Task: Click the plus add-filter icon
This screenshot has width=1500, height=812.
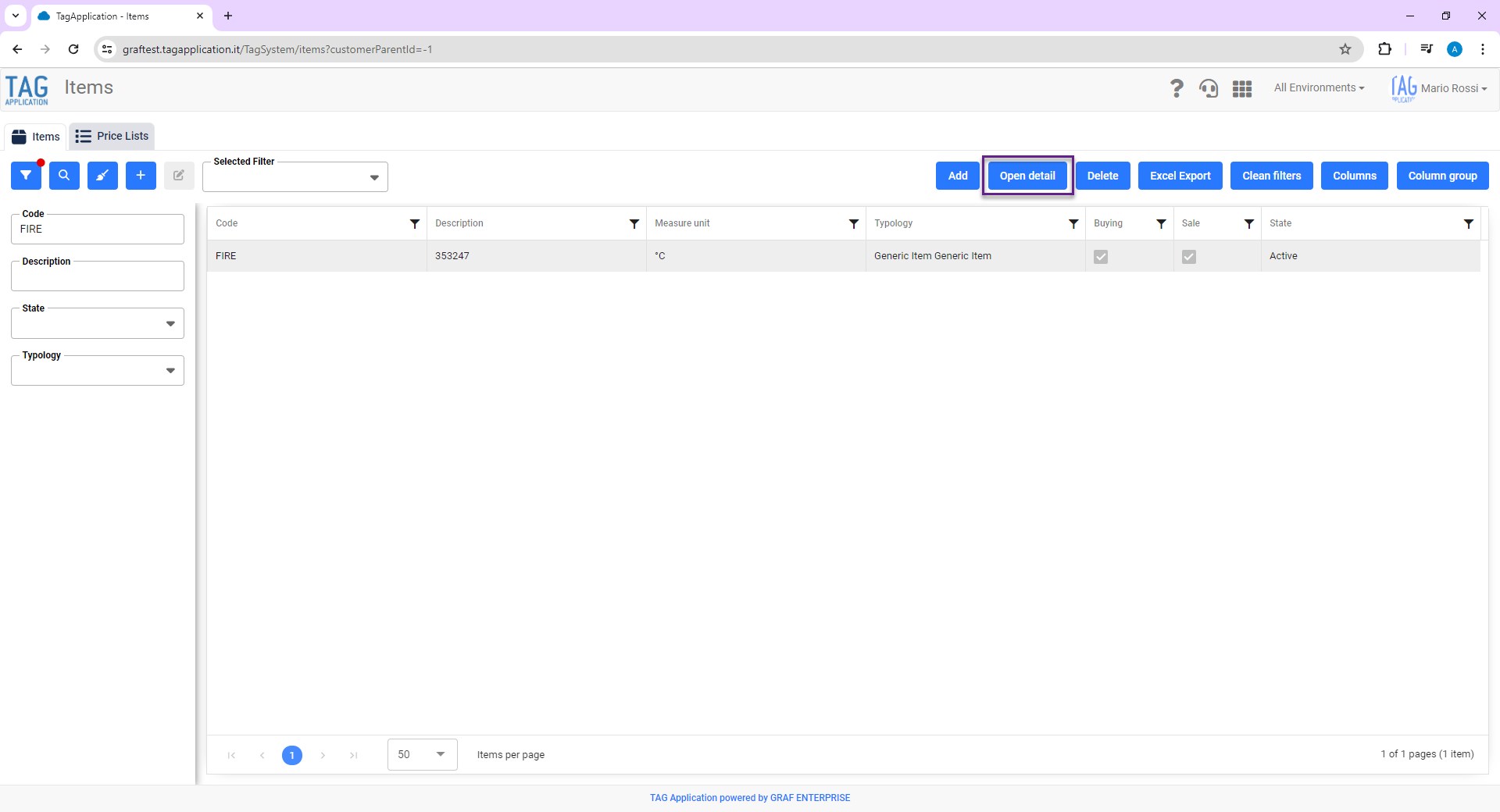Action: (141, 176)
